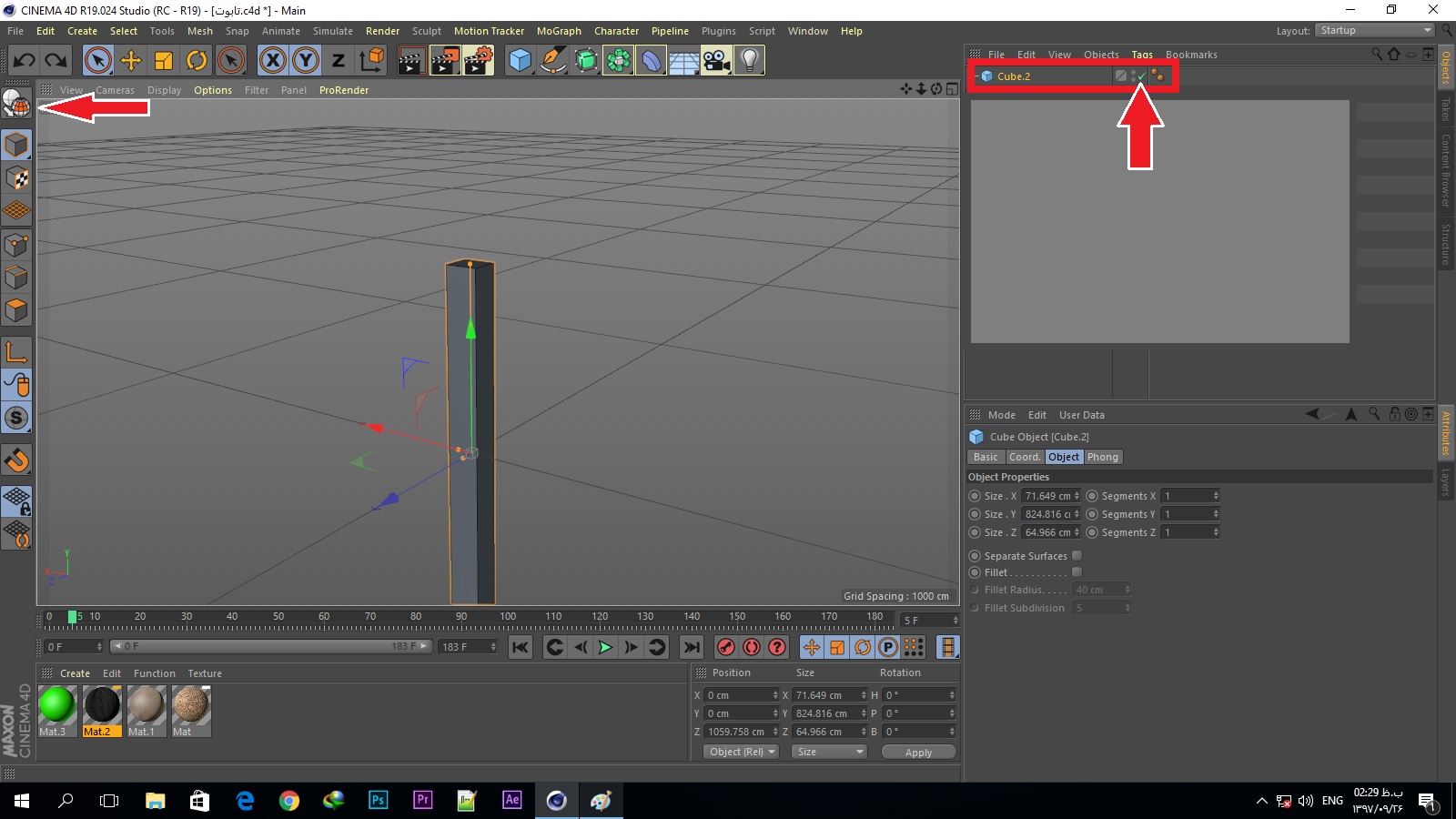The width and height of the screenshot is (1456, 819).
Task: Click Make Editable icon in left toolbar
Action: coord(16,104)
